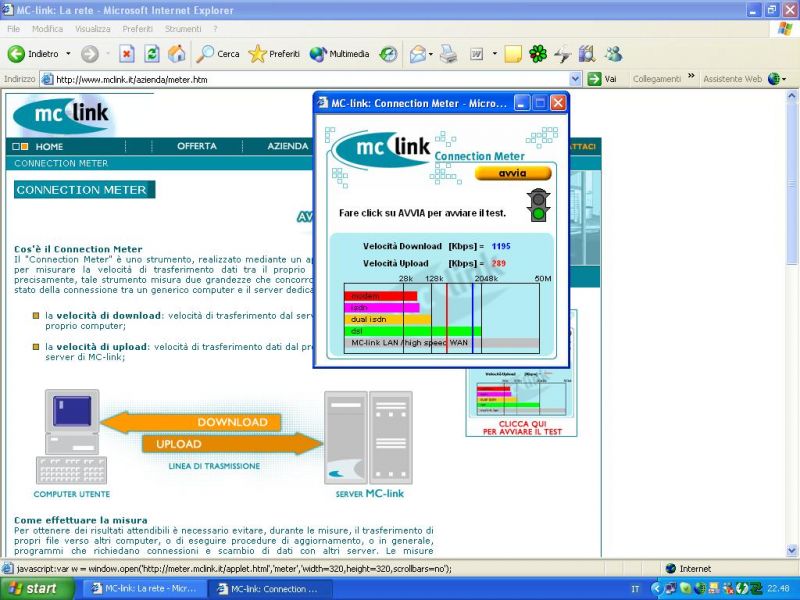Click the CLICCA QUI PER AVVIARE IL TEST link

click(522, 428)
